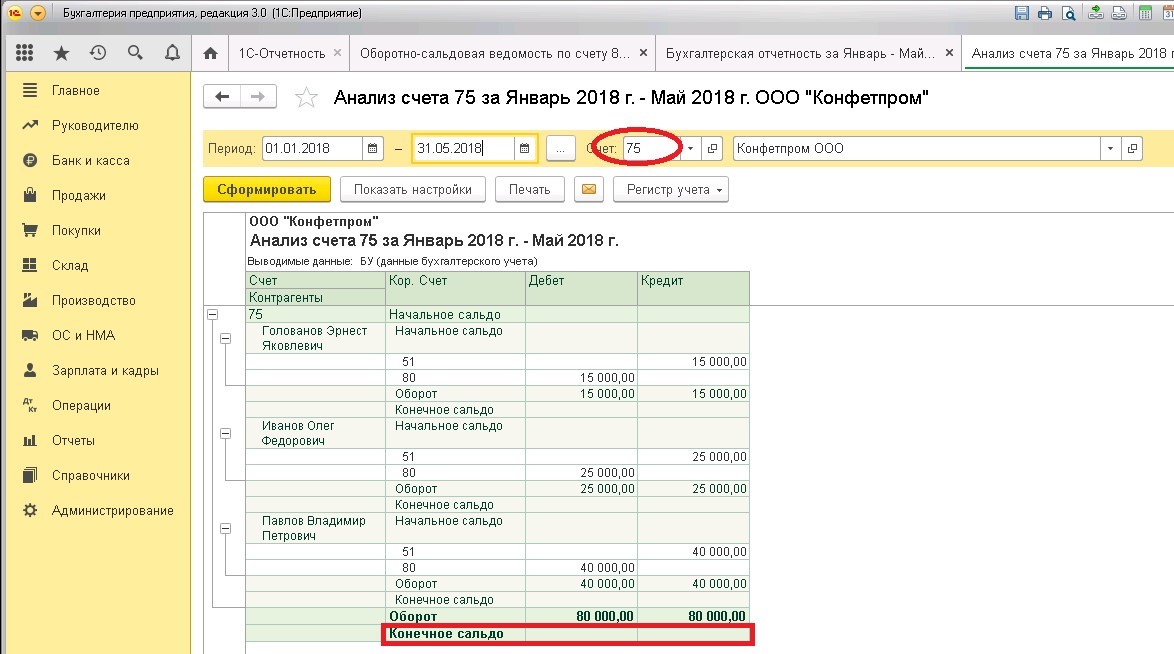Image resolution: width=1174 pixels, height=654 pixels.
Task: Click the save diskette icon in title bar
Action: 1021,13
